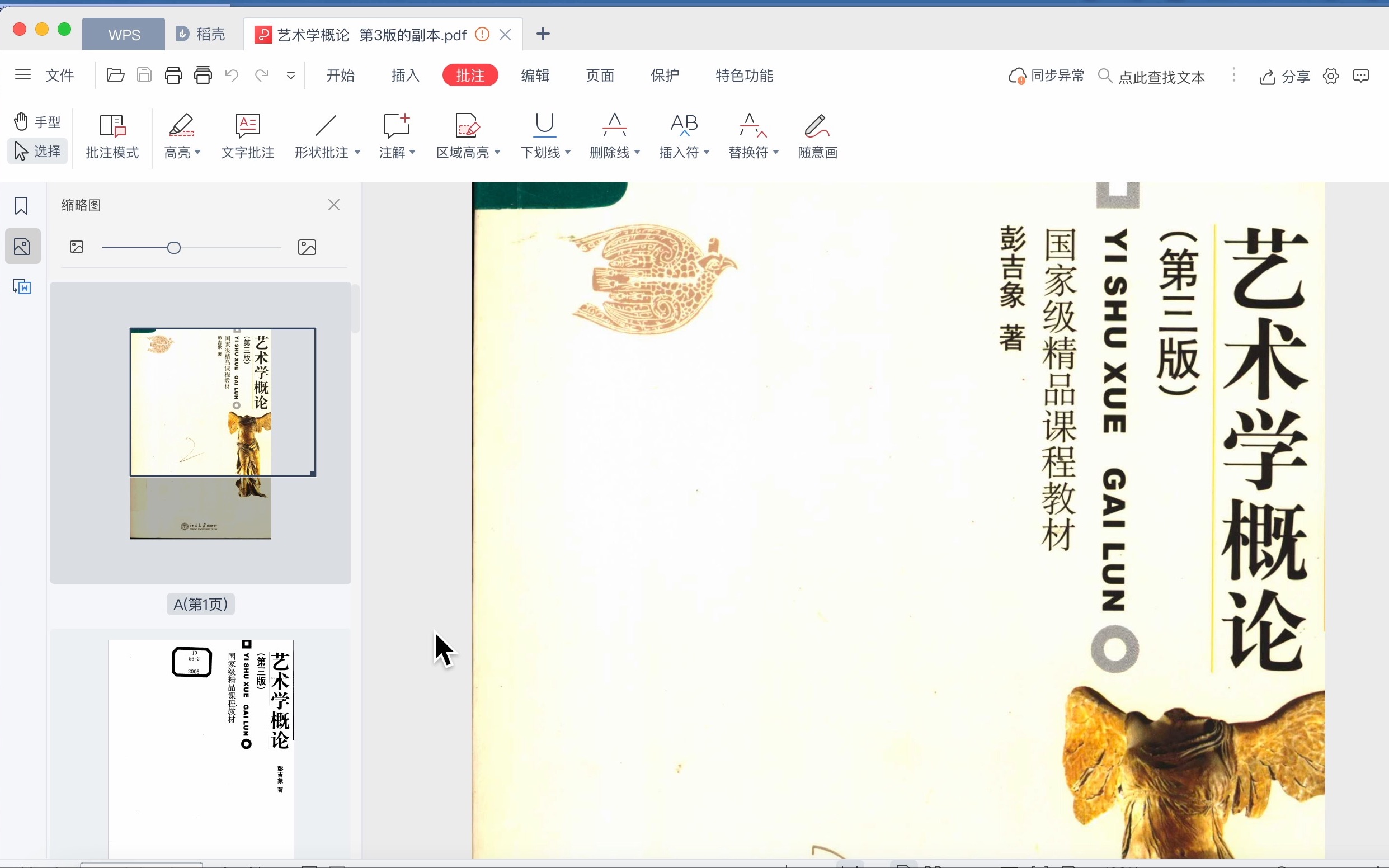Switch to the 插入 tab

[x=406, y=75]
